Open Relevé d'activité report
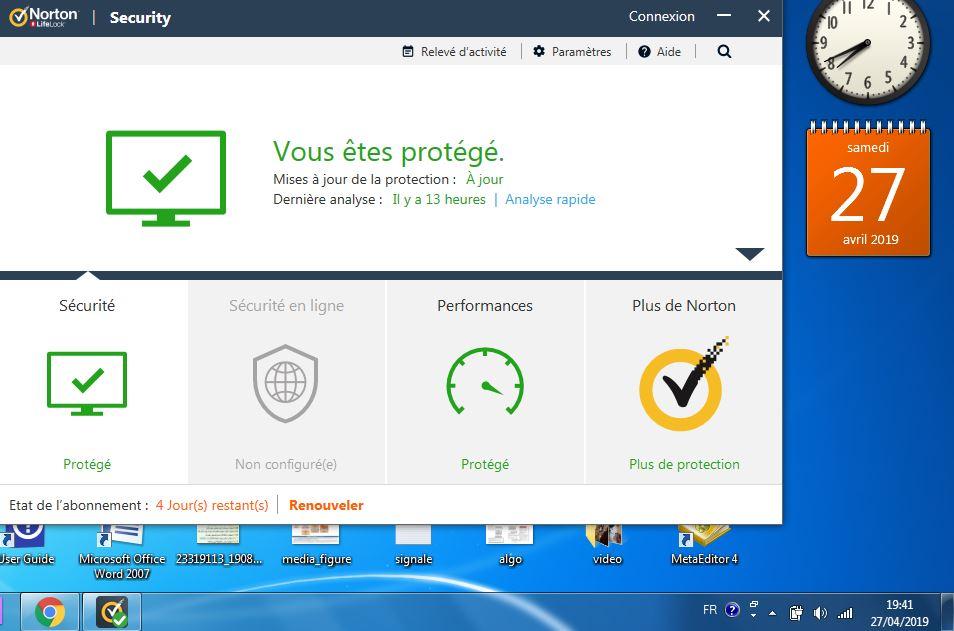Viewport: 954px width, 631px height. click(454, 52)
